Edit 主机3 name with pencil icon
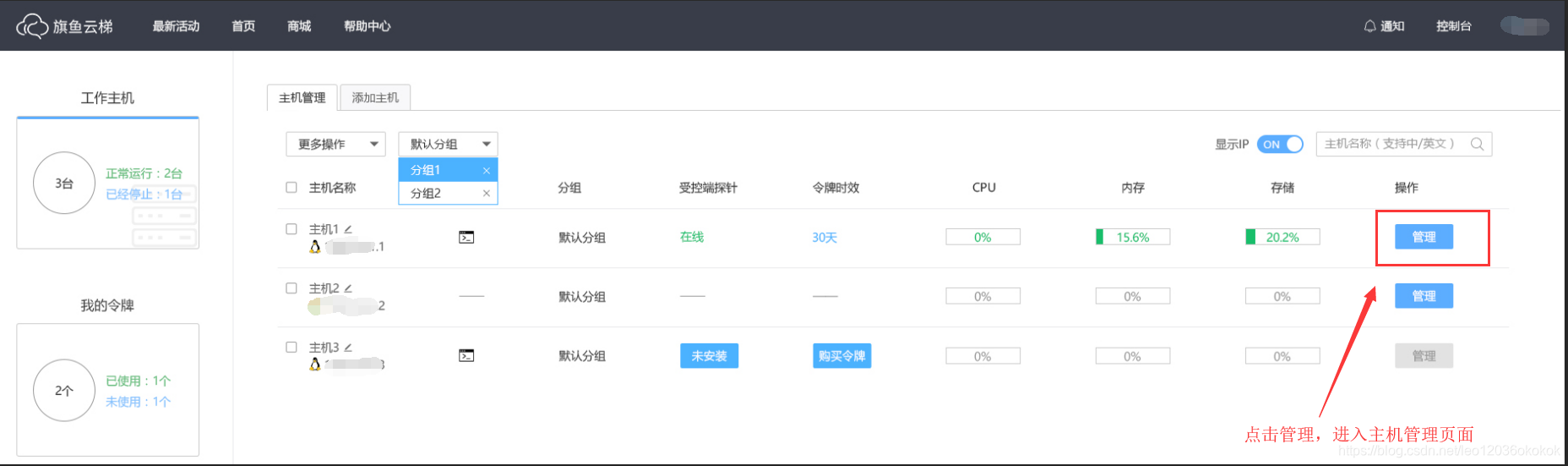This screenshot has width=1568, height=466. coord(348,348)
